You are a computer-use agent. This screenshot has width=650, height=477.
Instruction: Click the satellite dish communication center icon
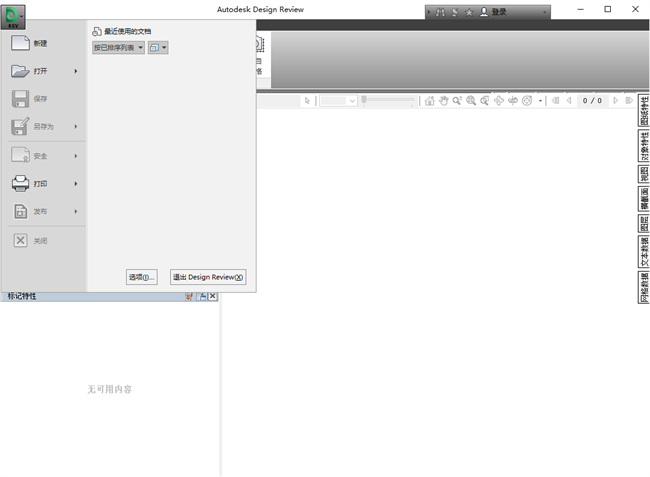point(455,12)
